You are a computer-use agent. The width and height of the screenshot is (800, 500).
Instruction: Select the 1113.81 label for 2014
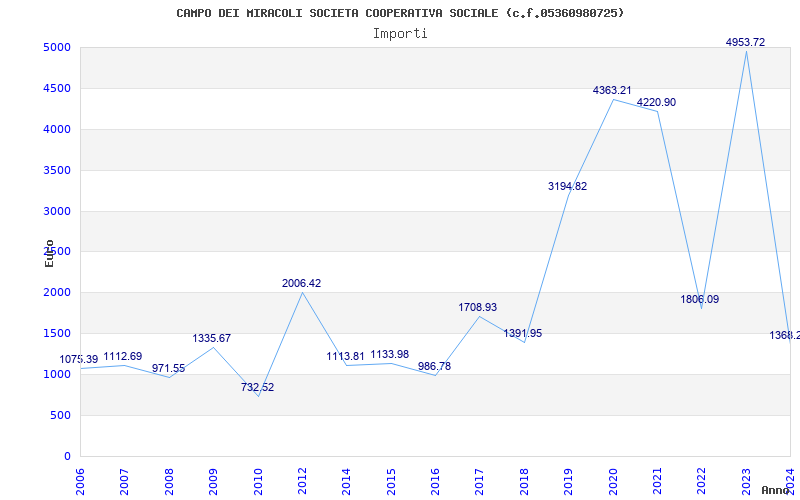click(x=345, y=357)
